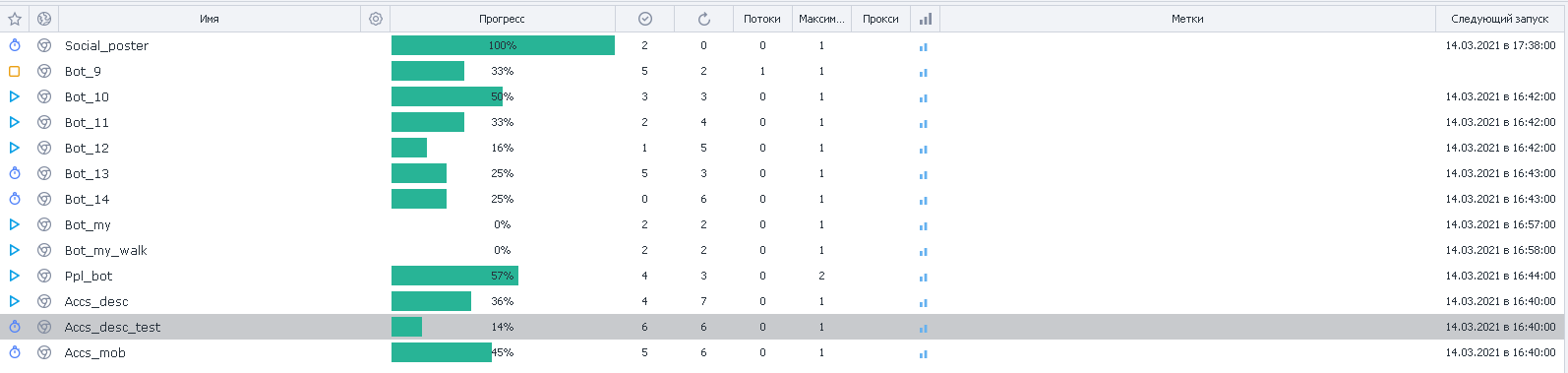
Task: Select the Bot_14 project row
Action: (783, 199)
